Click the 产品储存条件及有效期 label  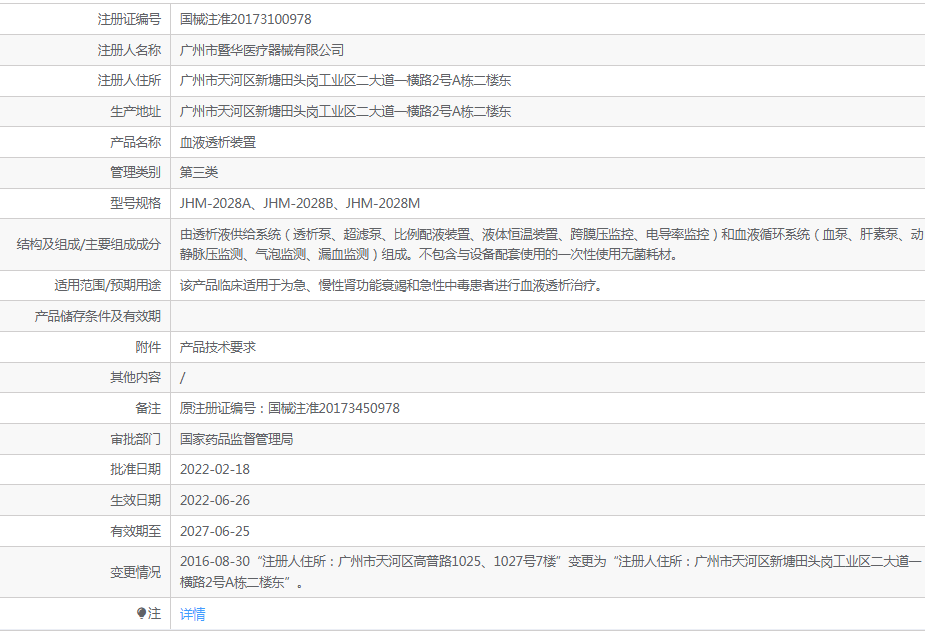click(x=97, y=316)
